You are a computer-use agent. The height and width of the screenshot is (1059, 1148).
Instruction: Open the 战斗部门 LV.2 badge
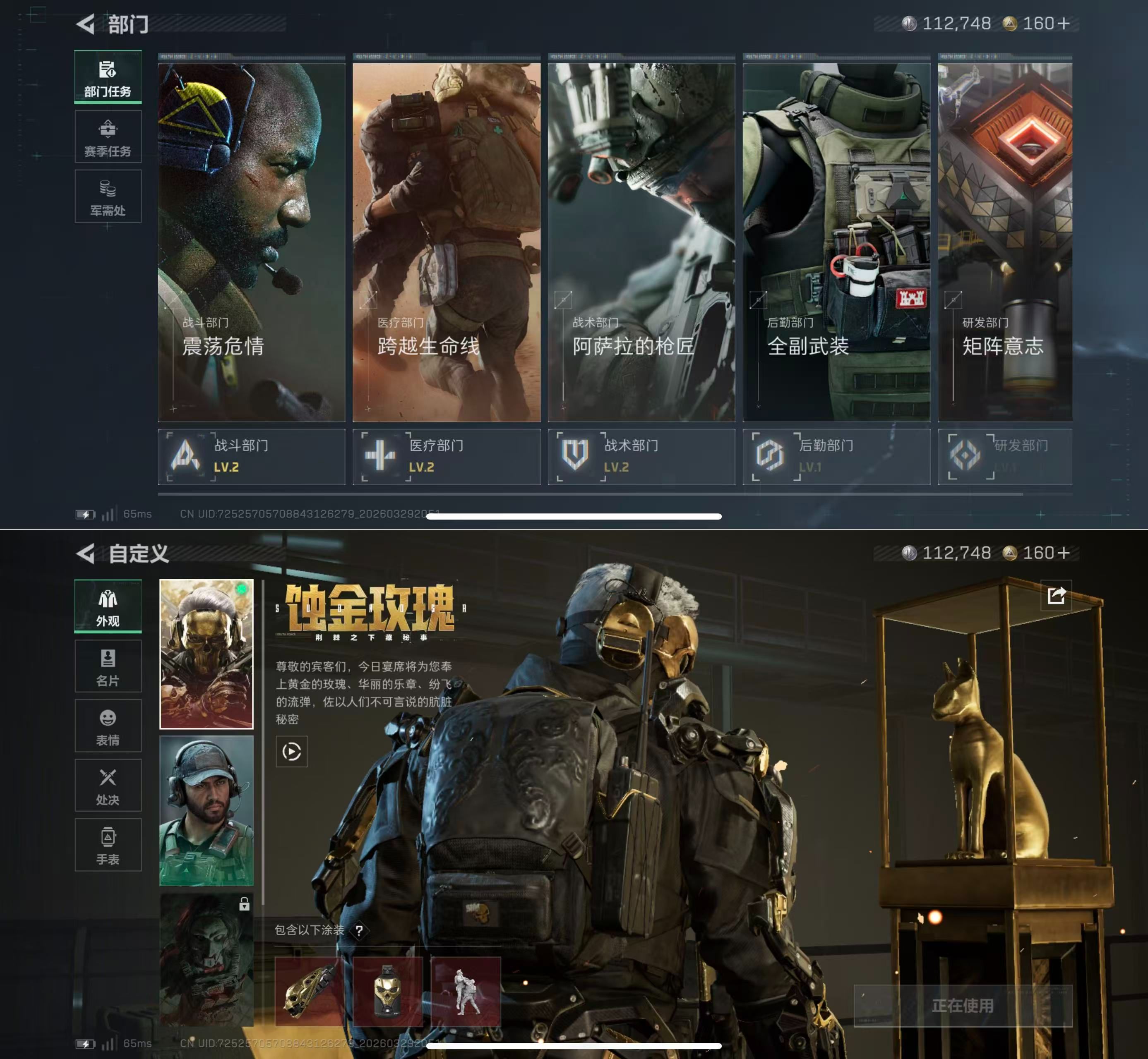tap(251, 457)
